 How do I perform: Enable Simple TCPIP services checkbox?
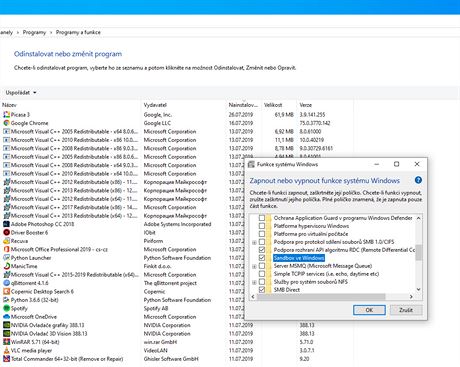pos(262,274)
